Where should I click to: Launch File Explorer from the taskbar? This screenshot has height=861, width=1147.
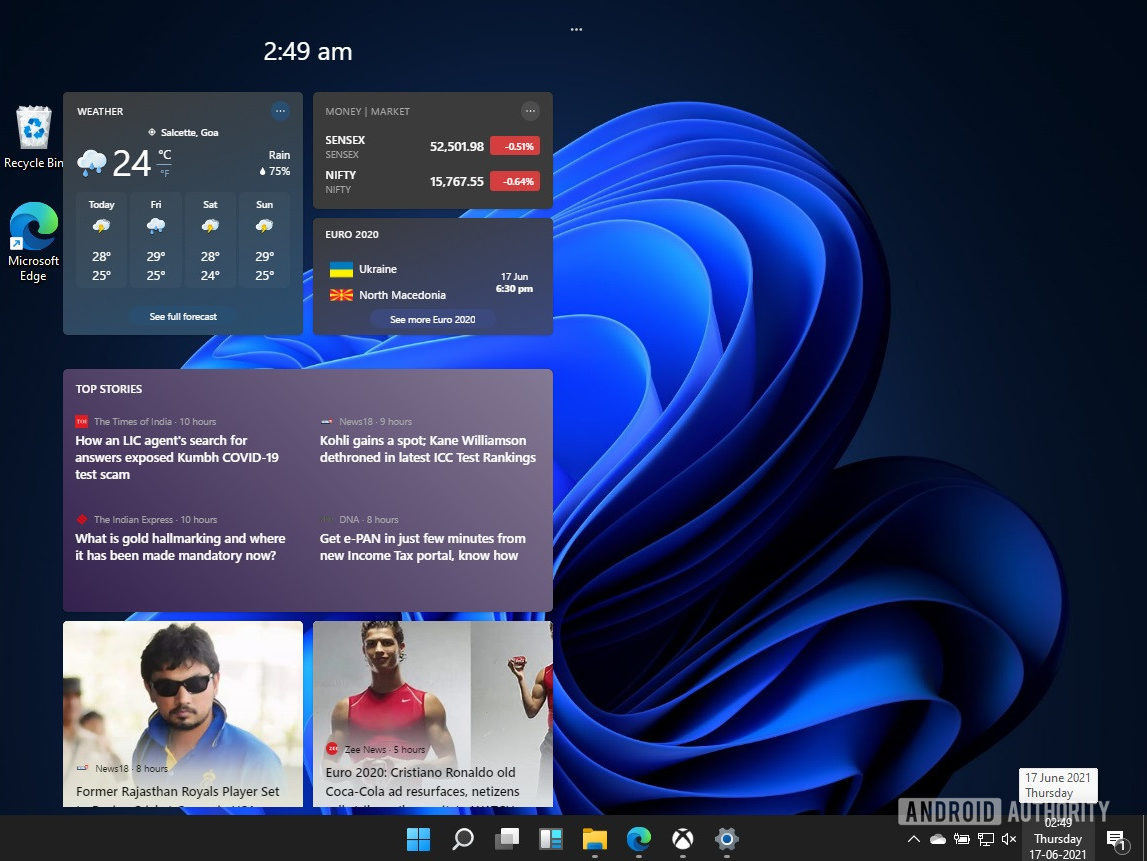[x=595, y=839]
